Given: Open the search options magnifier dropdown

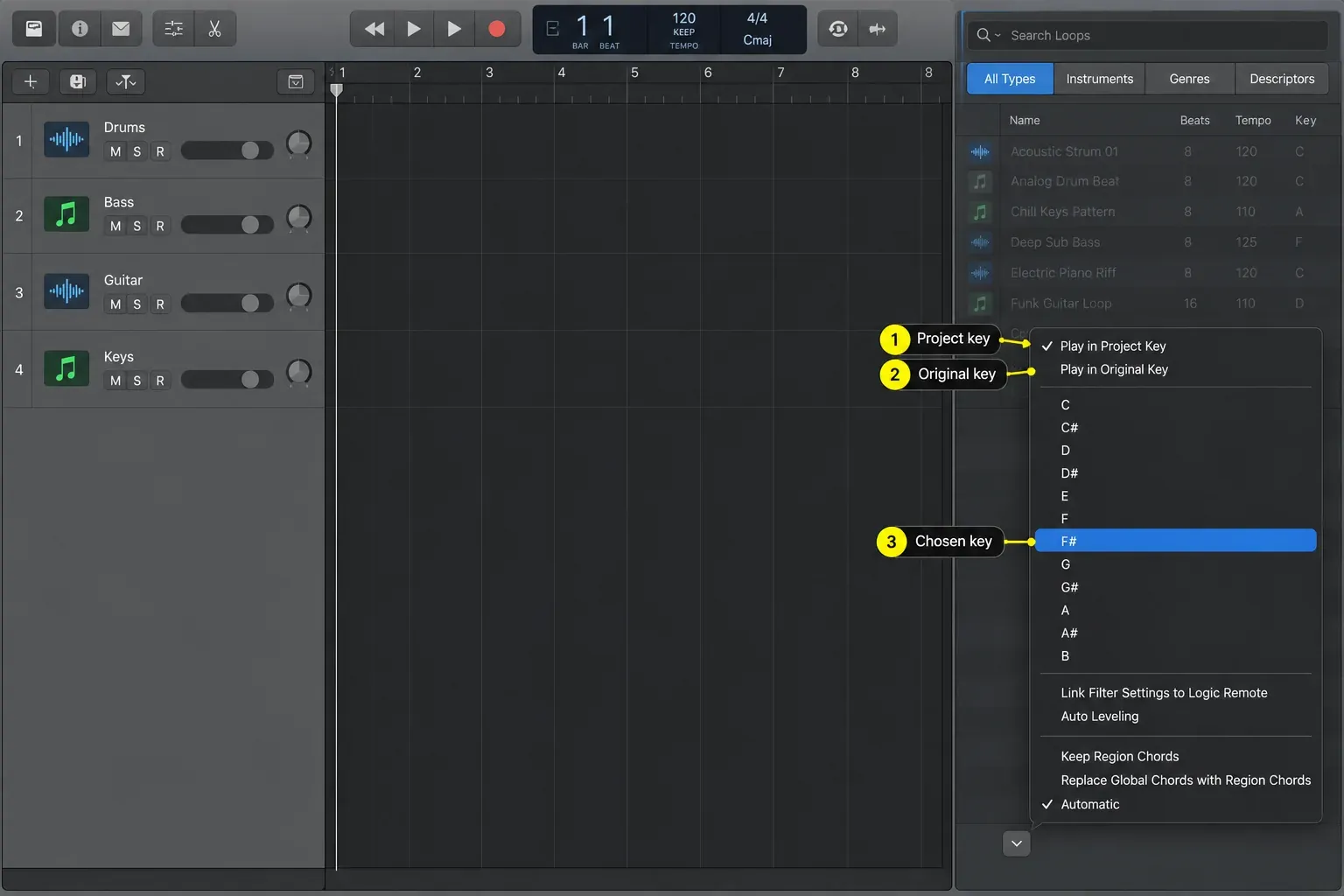Looking at the screenshot, I should (x=988, y=35).
